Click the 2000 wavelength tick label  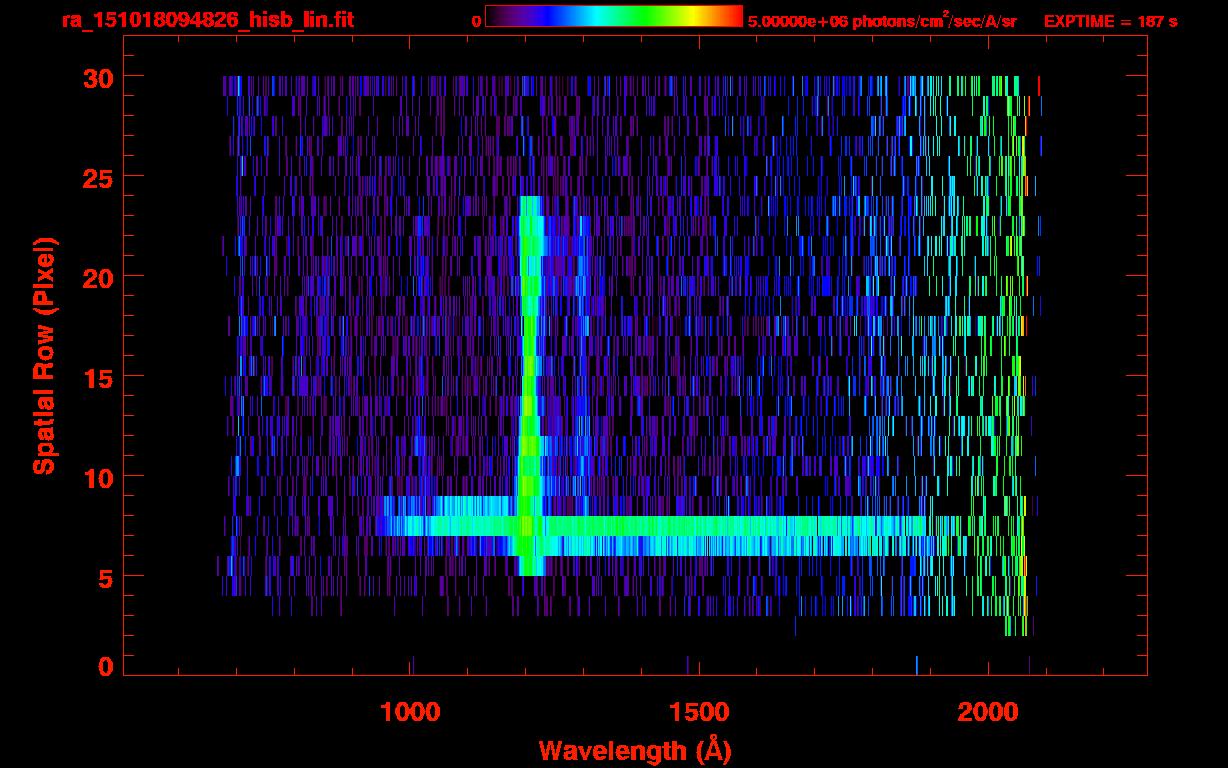(988, 712)
